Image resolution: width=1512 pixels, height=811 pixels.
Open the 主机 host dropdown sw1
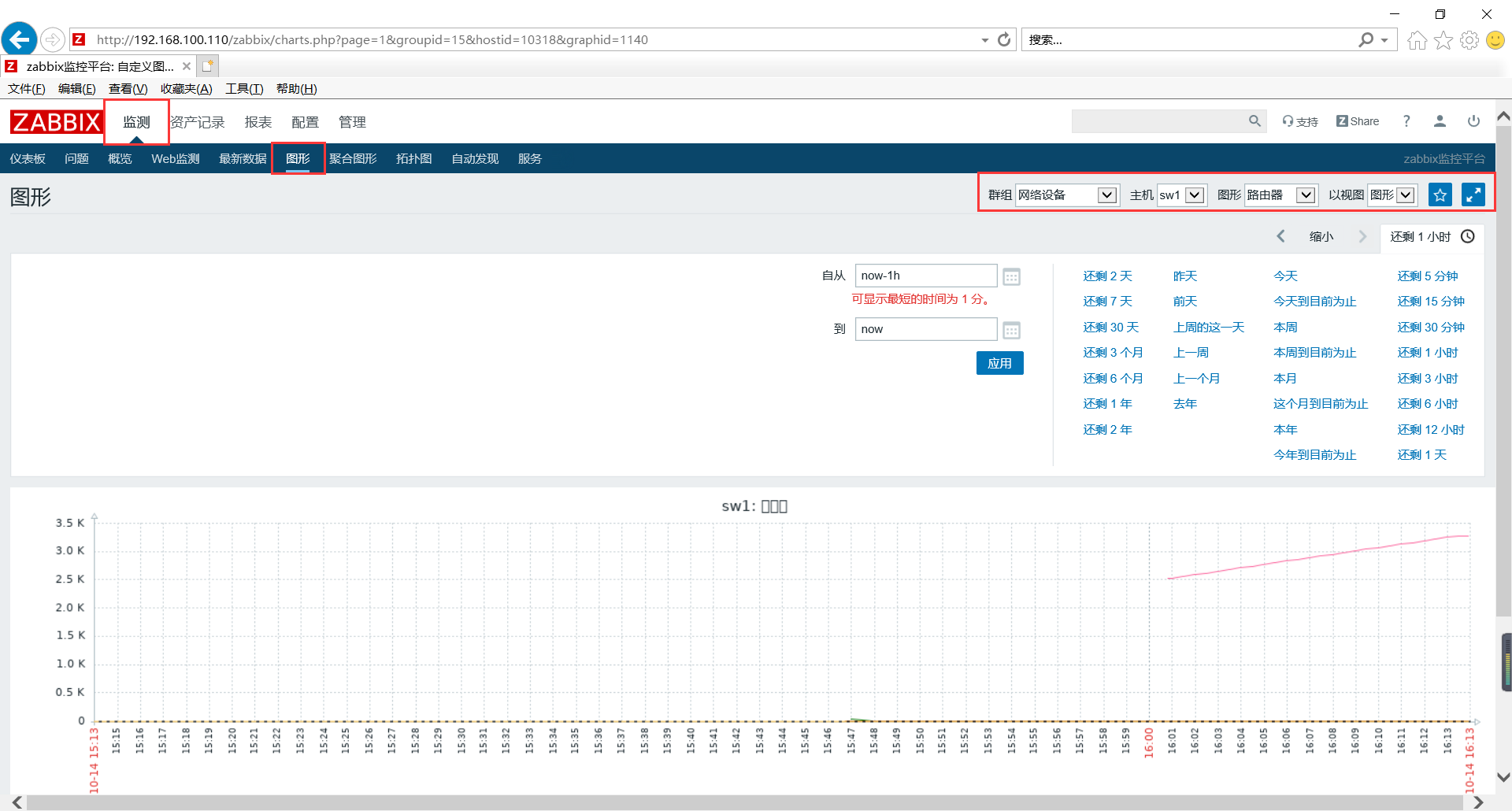1181,194
